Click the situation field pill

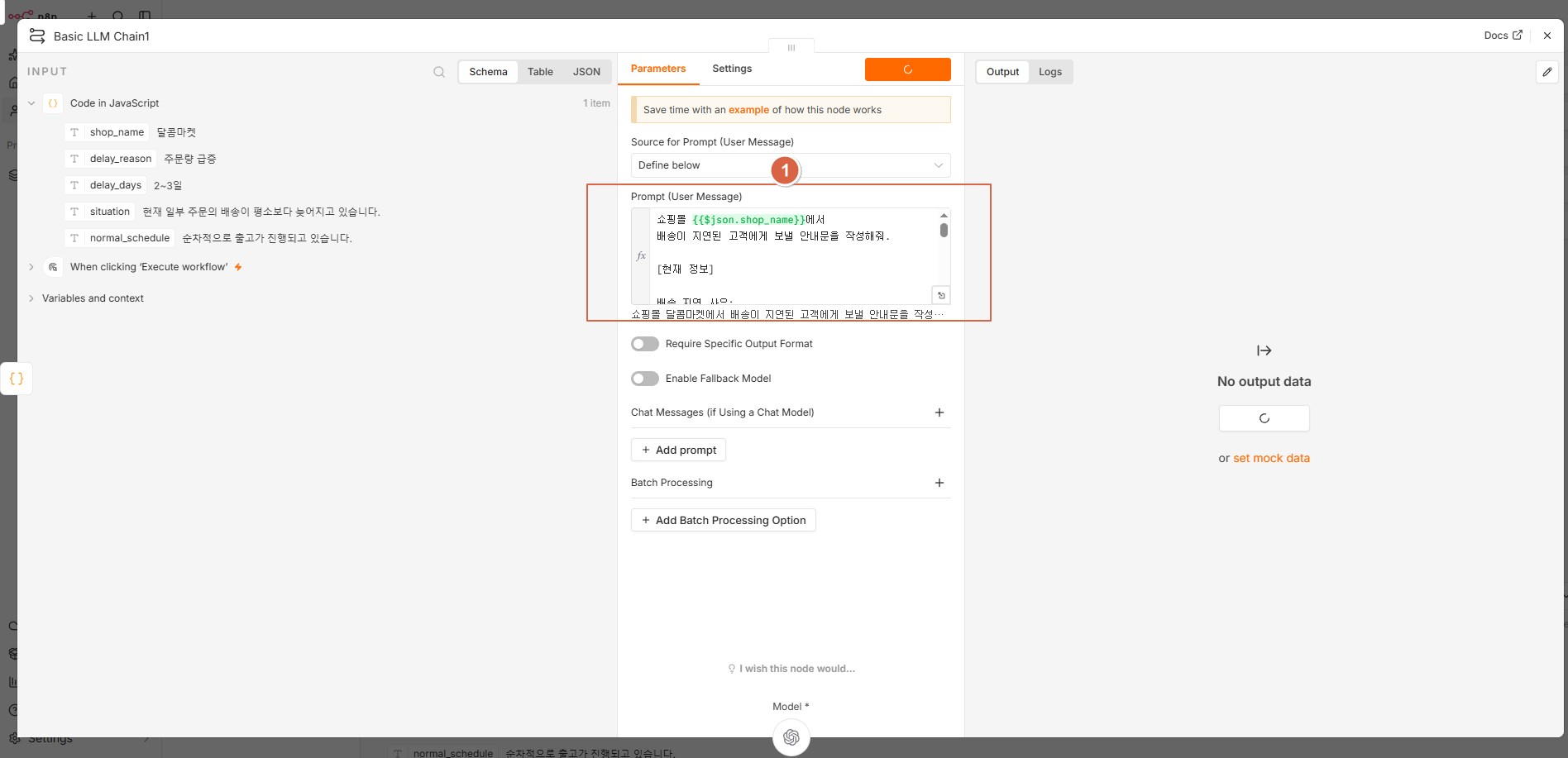pyautogui.click(x=100, y=212)
